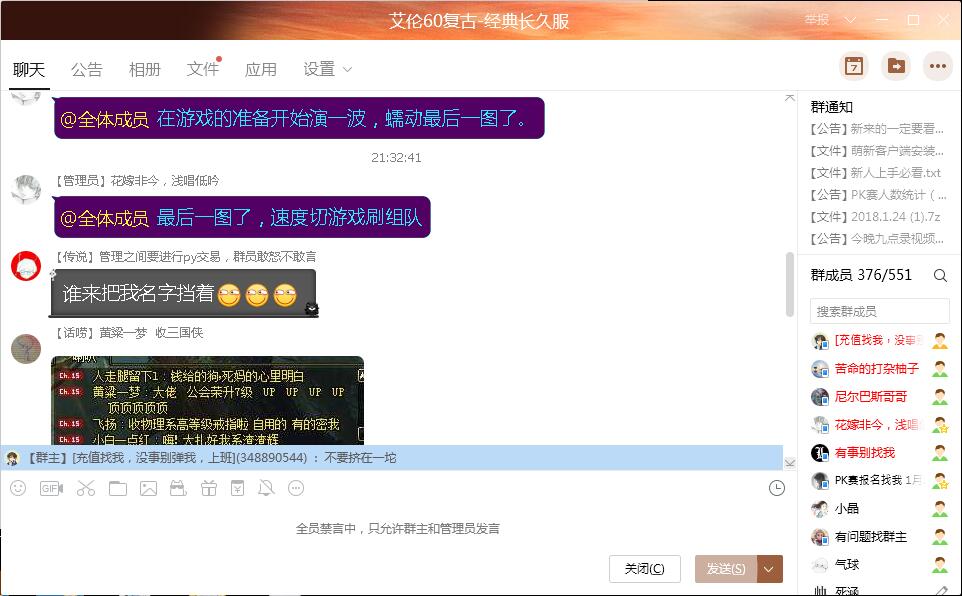This screenshot has height=596, width=962.
Task: Click the red packet icon in toolbar
Action: (237, 489)
